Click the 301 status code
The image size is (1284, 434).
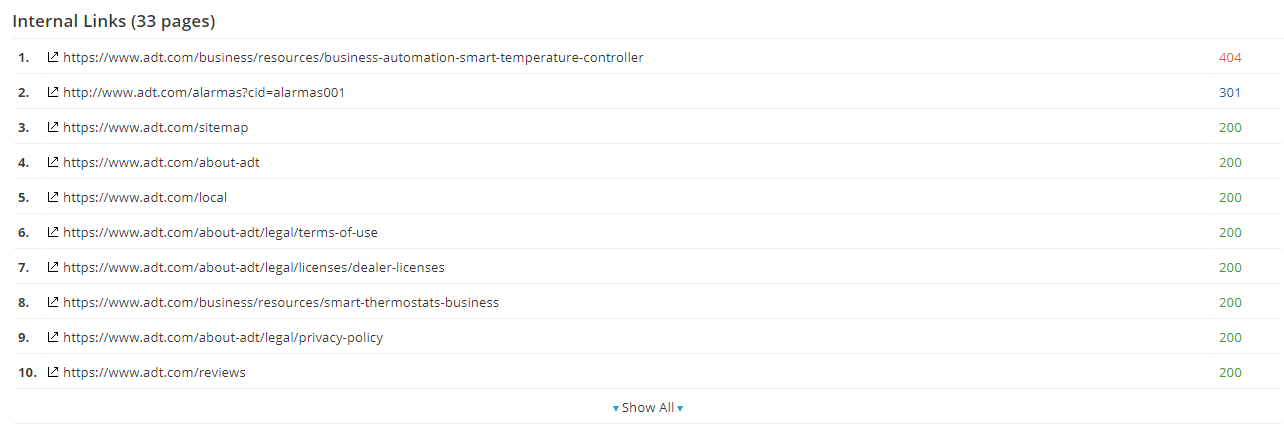tap(1230, 93)
